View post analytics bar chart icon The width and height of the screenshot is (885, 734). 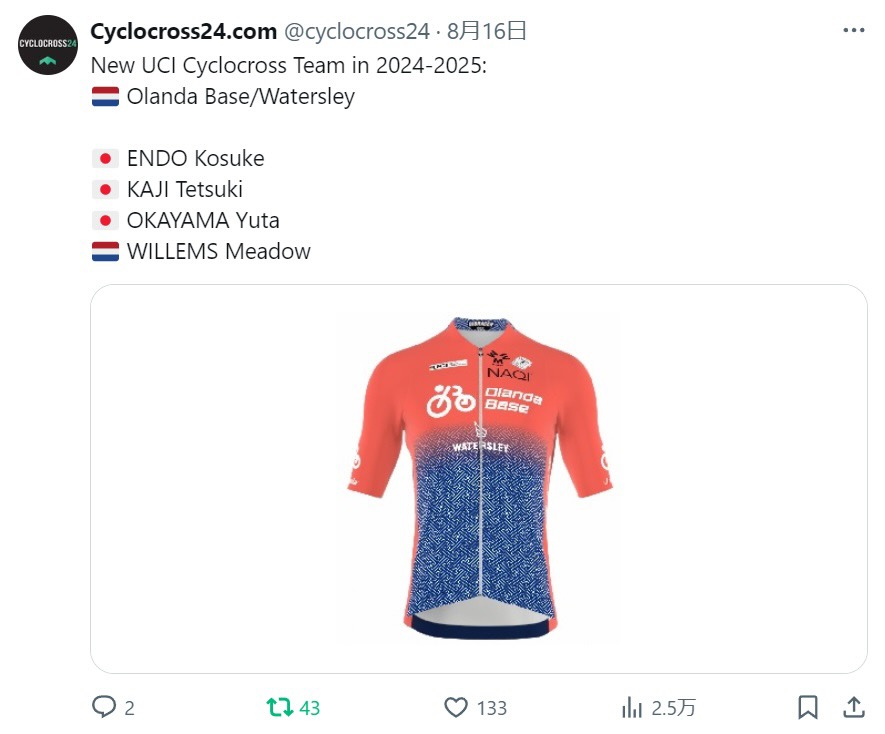coord(632,707)
